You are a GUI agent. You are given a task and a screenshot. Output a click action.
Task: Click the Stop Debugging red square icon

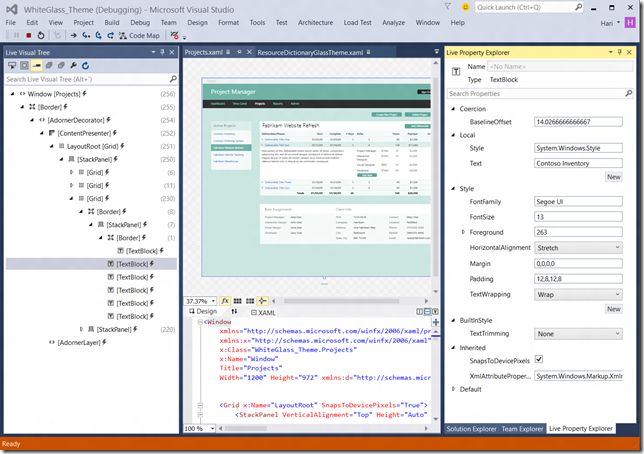point(29,36)
